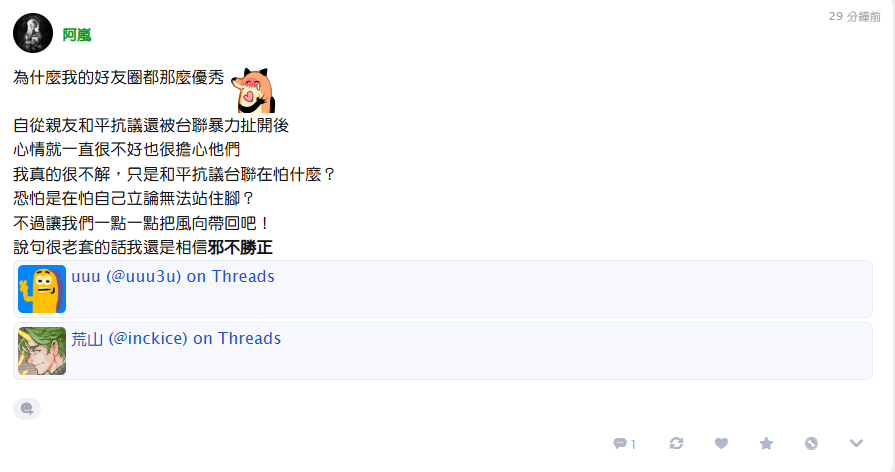The width and height of the screenshot is (895, 472).
Task: Open 阿嵐's profile avatar
Action: [x=33, y=33]
